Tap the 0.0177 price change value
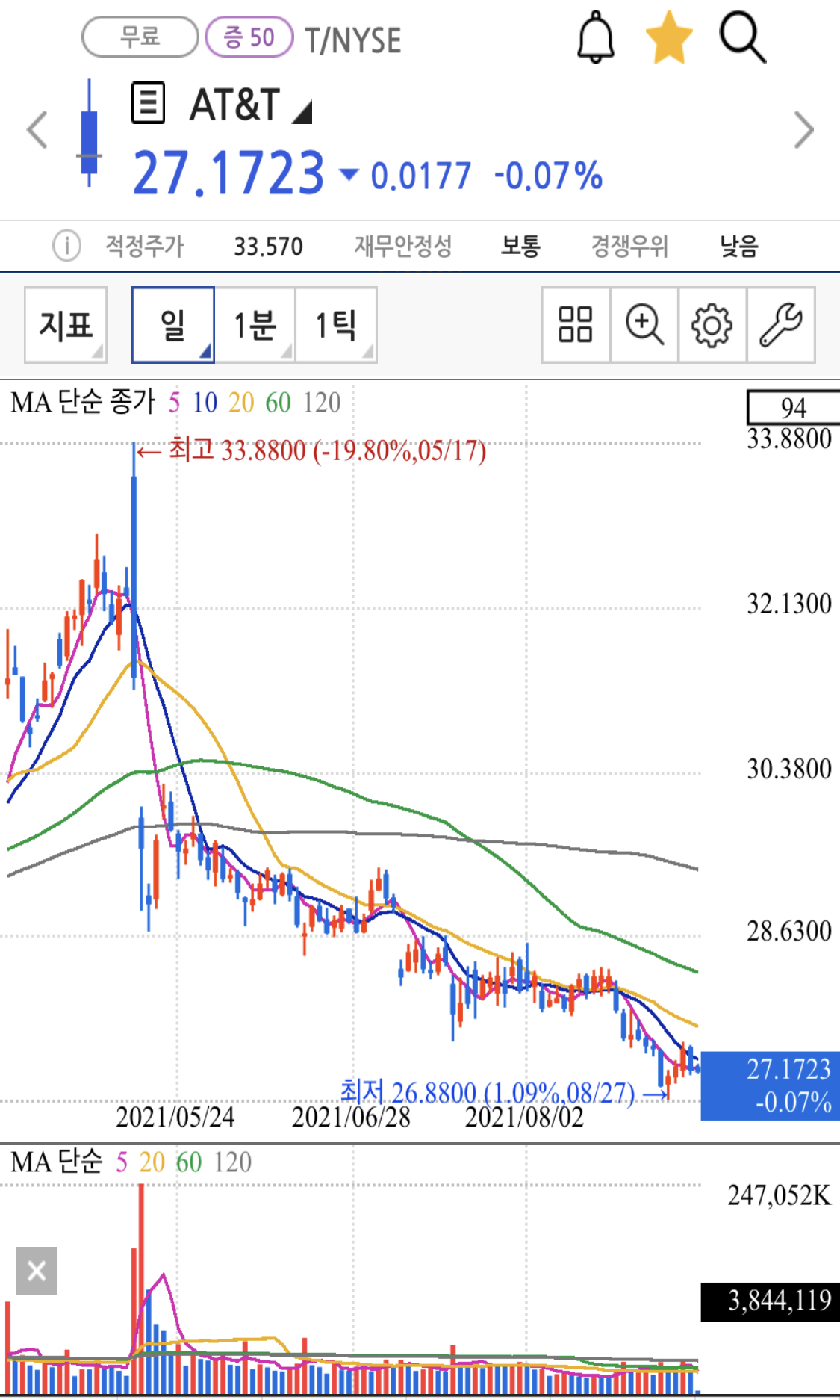 421,176
